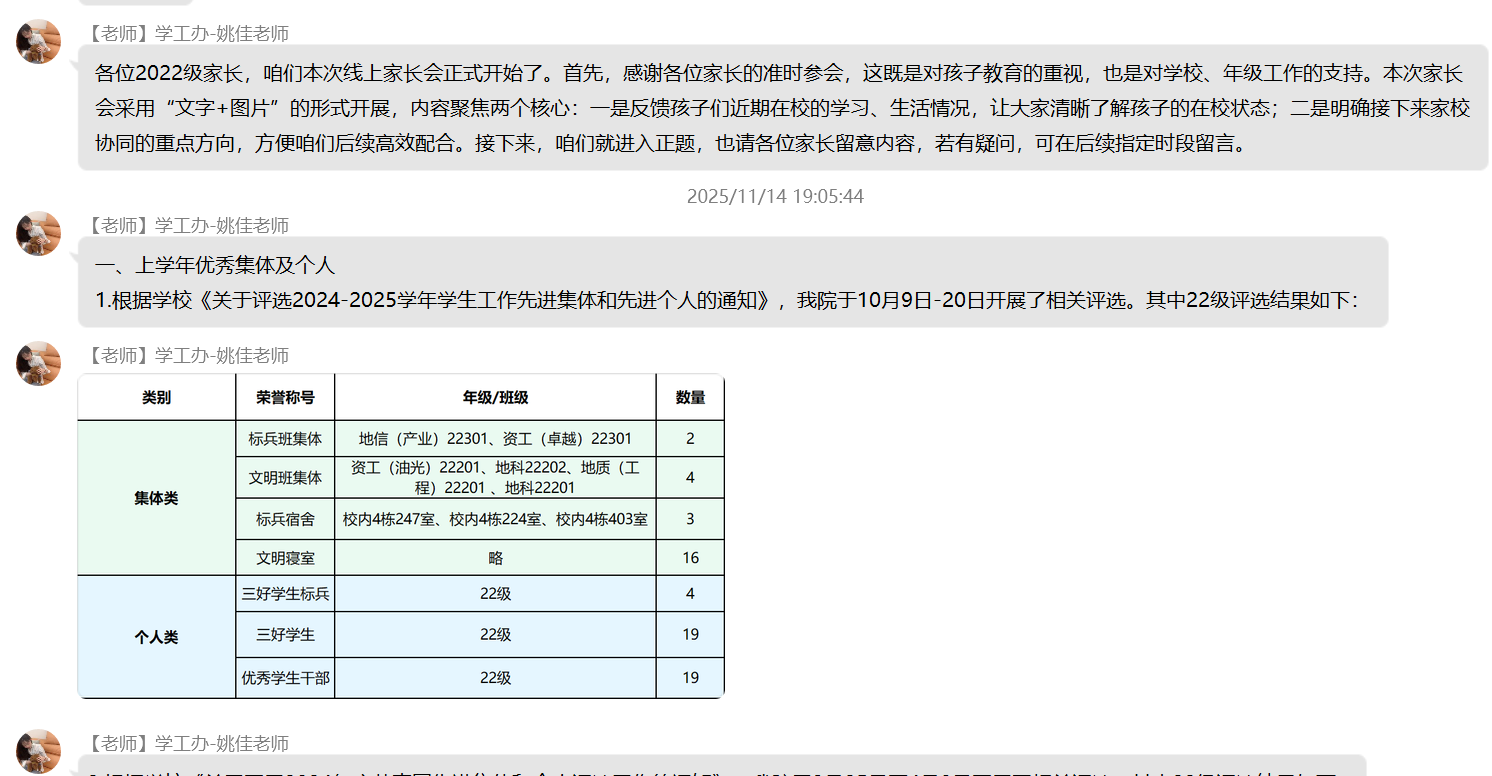Click the sender name above the 上学年优秀集体及个人 message

click(188, 225)
